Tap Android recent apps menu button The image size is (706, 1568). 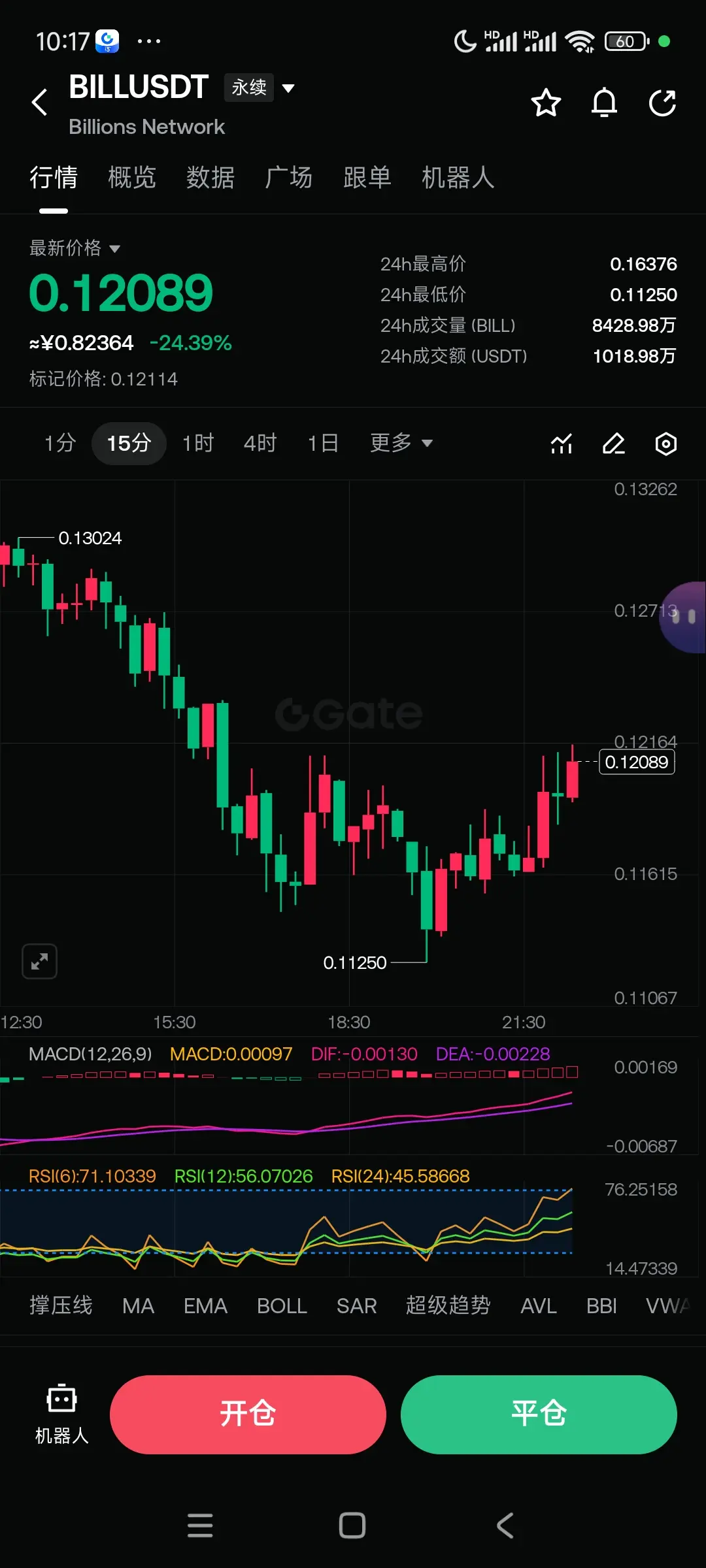point(200,1526)
